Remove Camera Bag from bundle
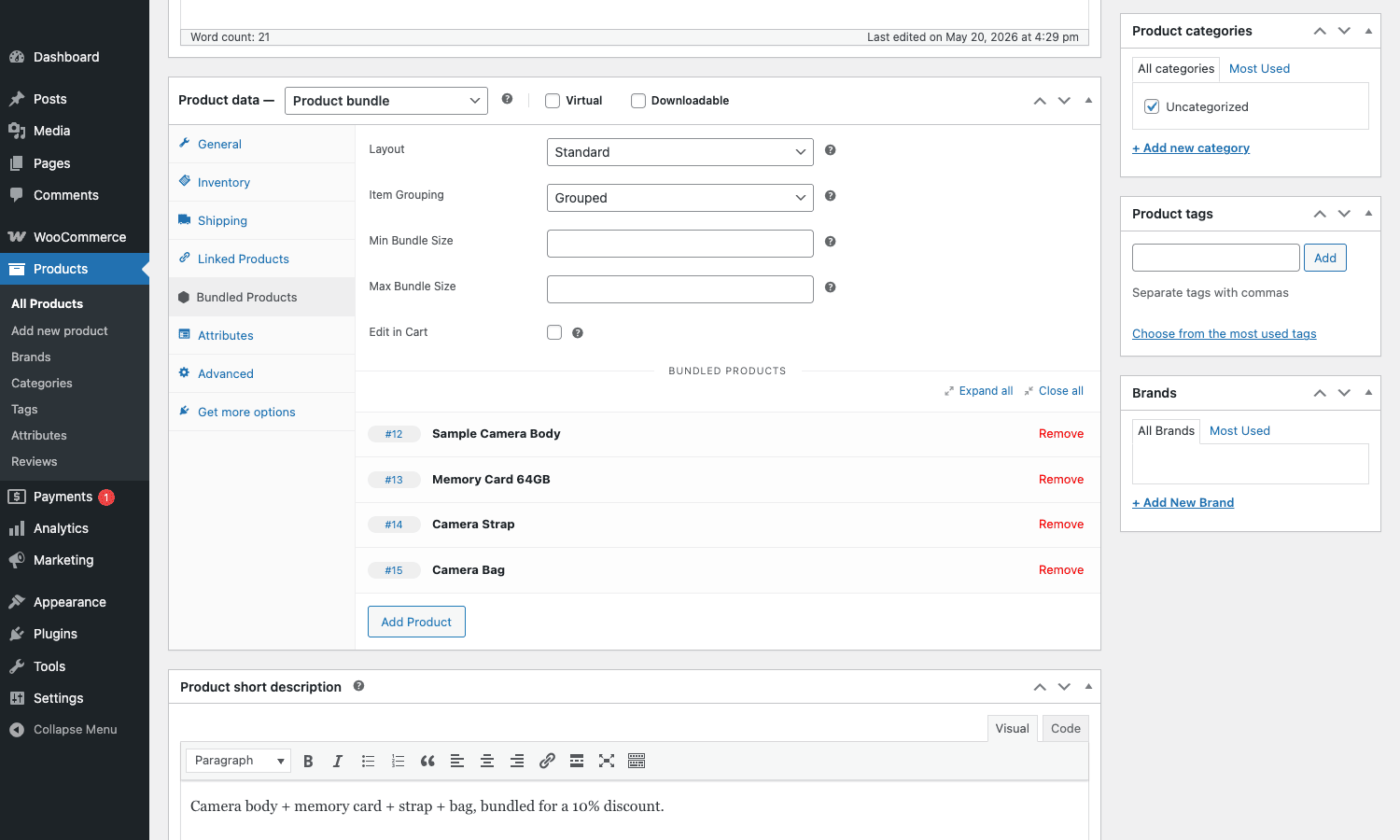 click(1061, 570)
